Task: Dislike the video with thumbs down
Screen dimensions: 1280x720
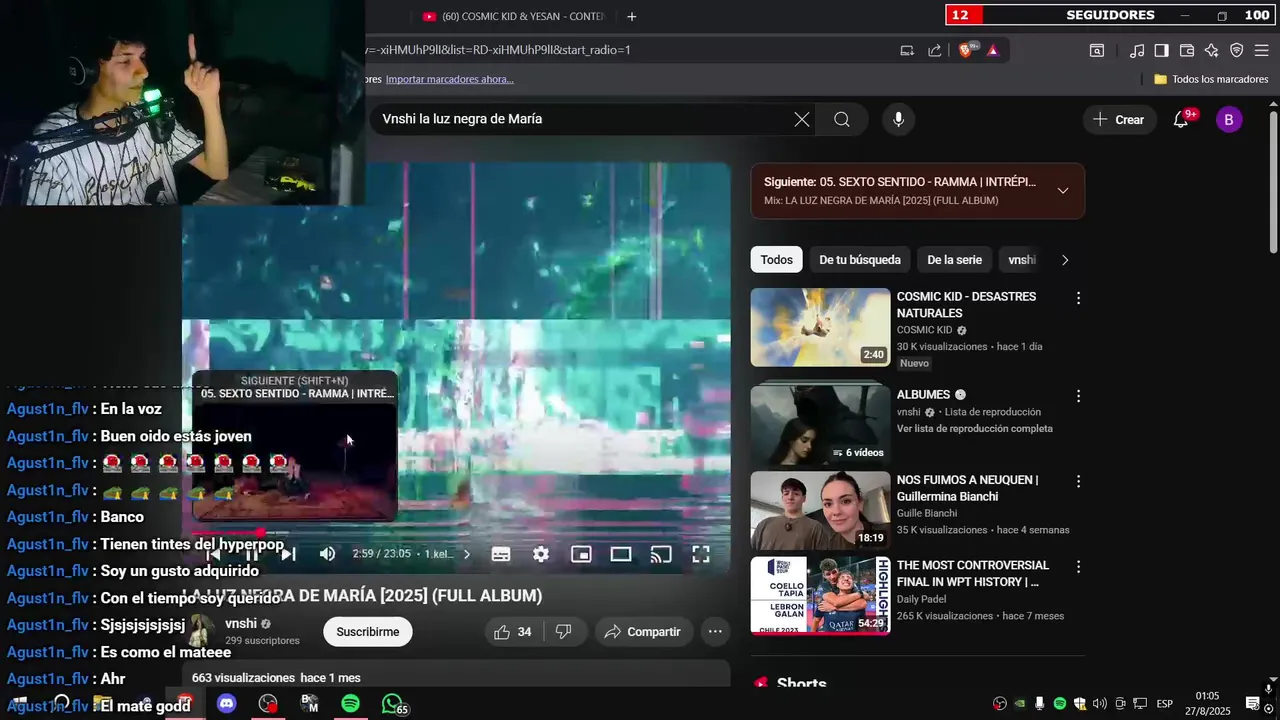Action: coord(563,632)
